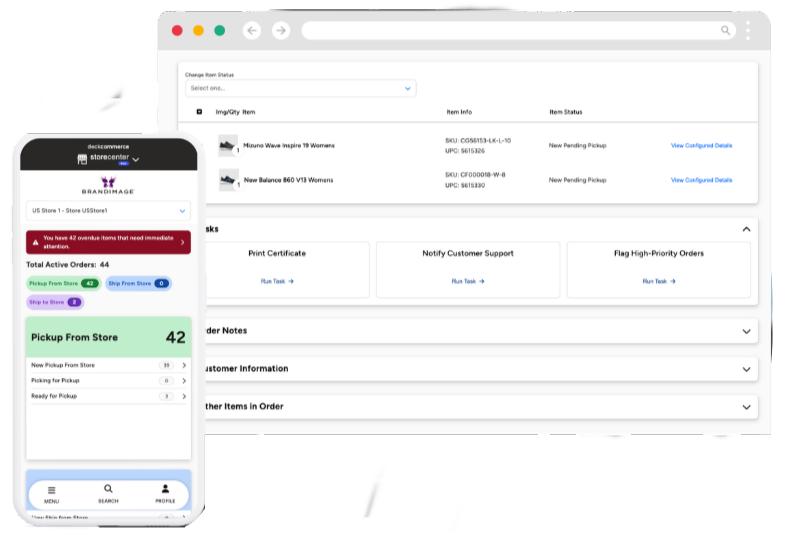
Task: Open the browser three-dot menu
Action: pyautogui.click(x=748, y=31)
